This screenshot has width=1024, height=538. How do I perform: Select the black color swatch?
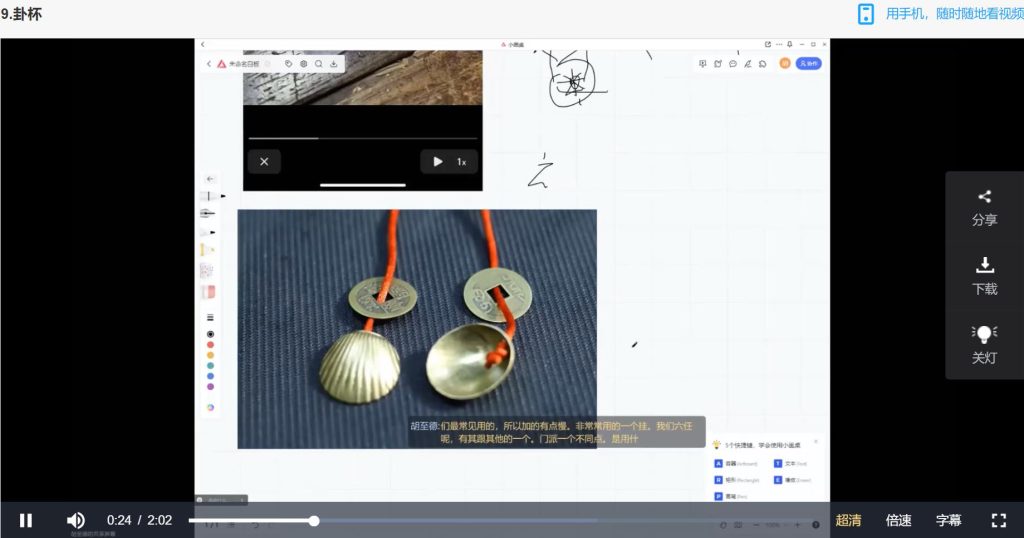pyautogui.click(x=210, y=334)
